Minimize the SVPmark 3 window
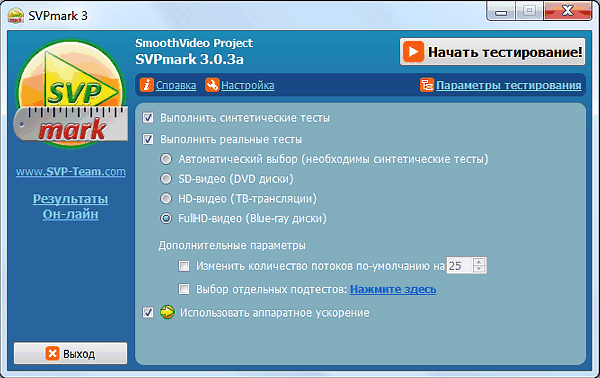This screenshot has width=600, height=378. click(501, 11)
